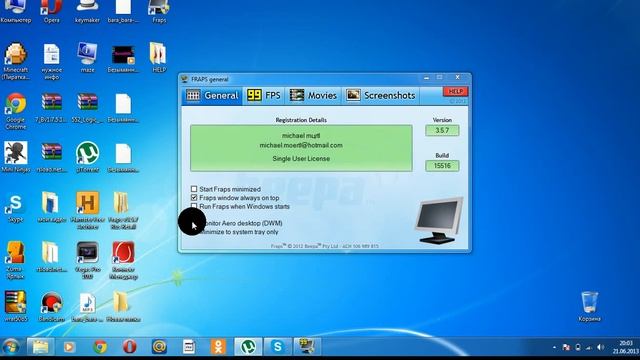Select the Skype desktop shortcut
640x360 pixels.
point(16,207)
